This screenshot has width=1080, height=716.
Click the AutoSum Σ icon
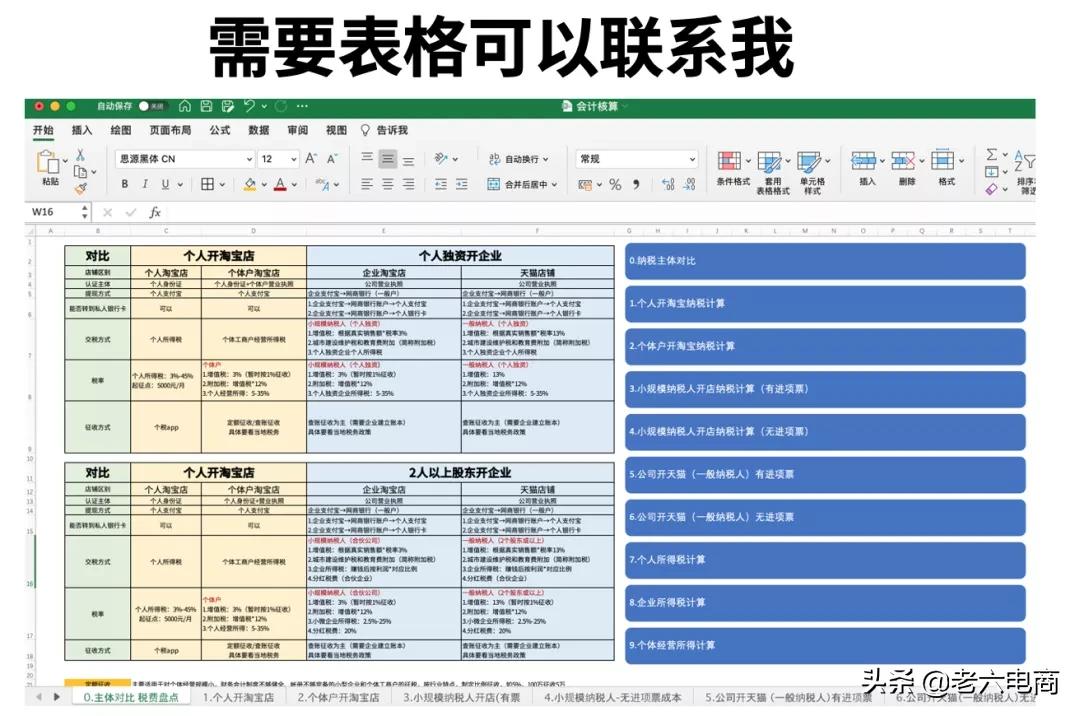991,152
